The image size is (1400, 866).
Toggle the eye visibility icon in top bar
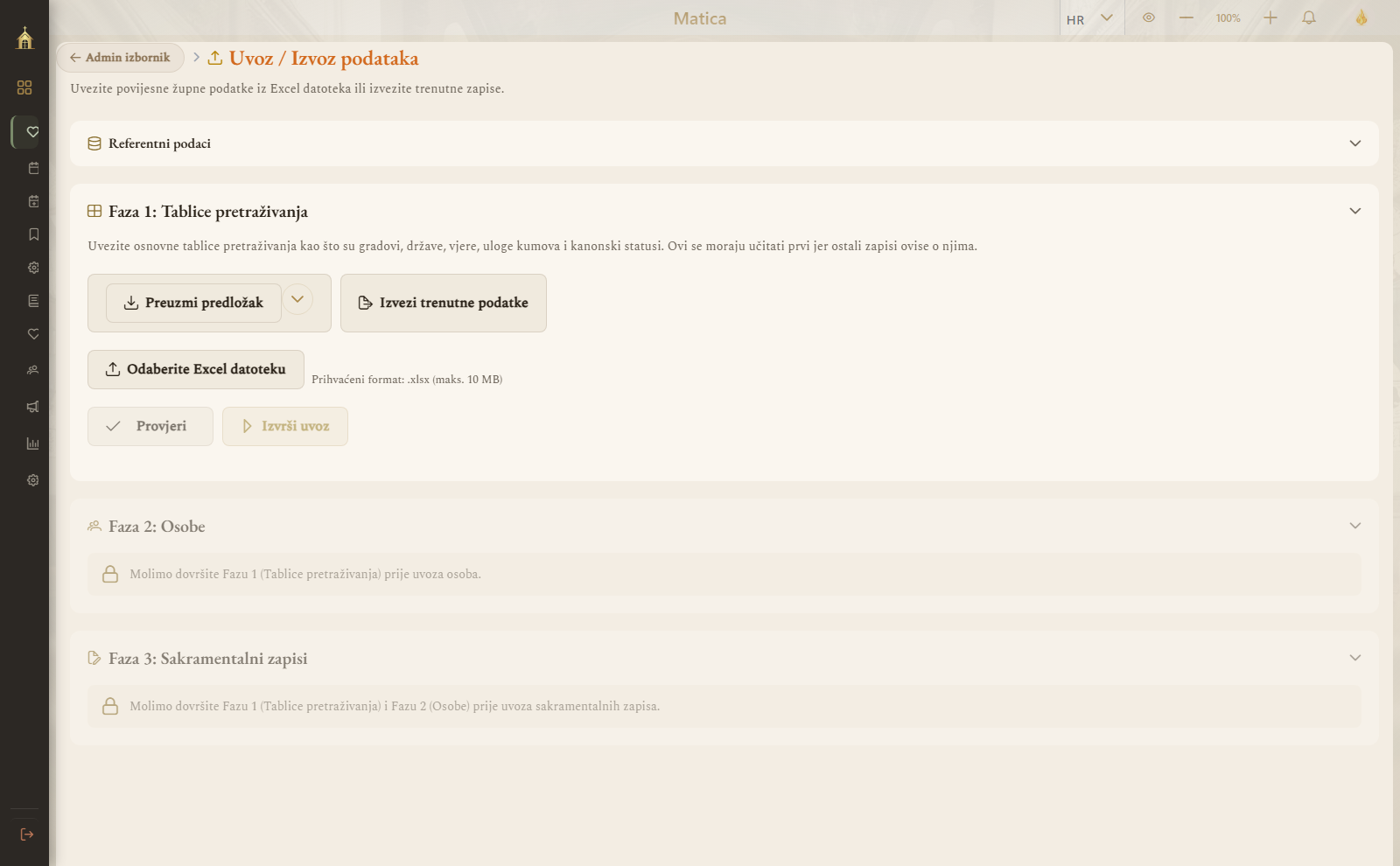[1149, 17]
